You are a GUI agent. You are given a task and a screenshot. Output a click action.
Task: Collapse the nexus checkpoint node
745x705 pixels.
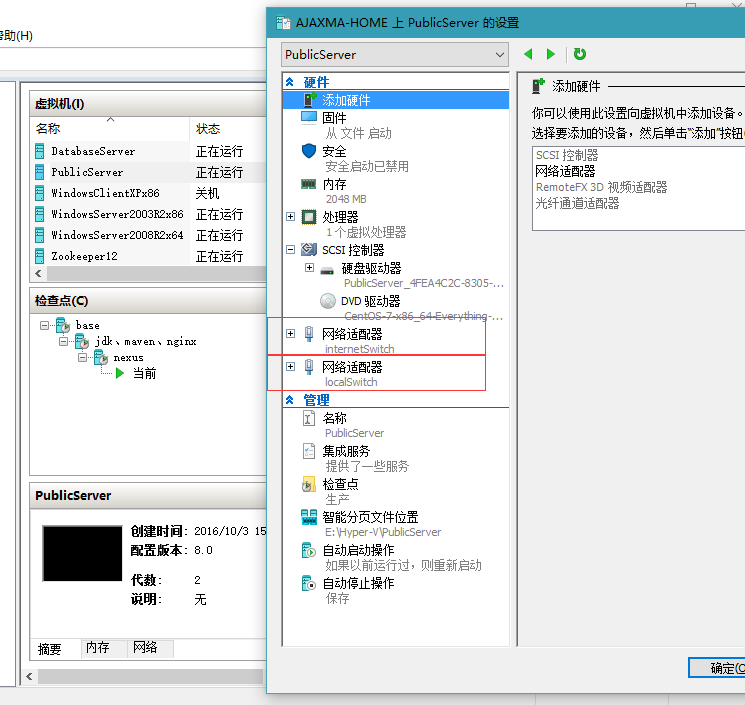click(x=82, y=357)
